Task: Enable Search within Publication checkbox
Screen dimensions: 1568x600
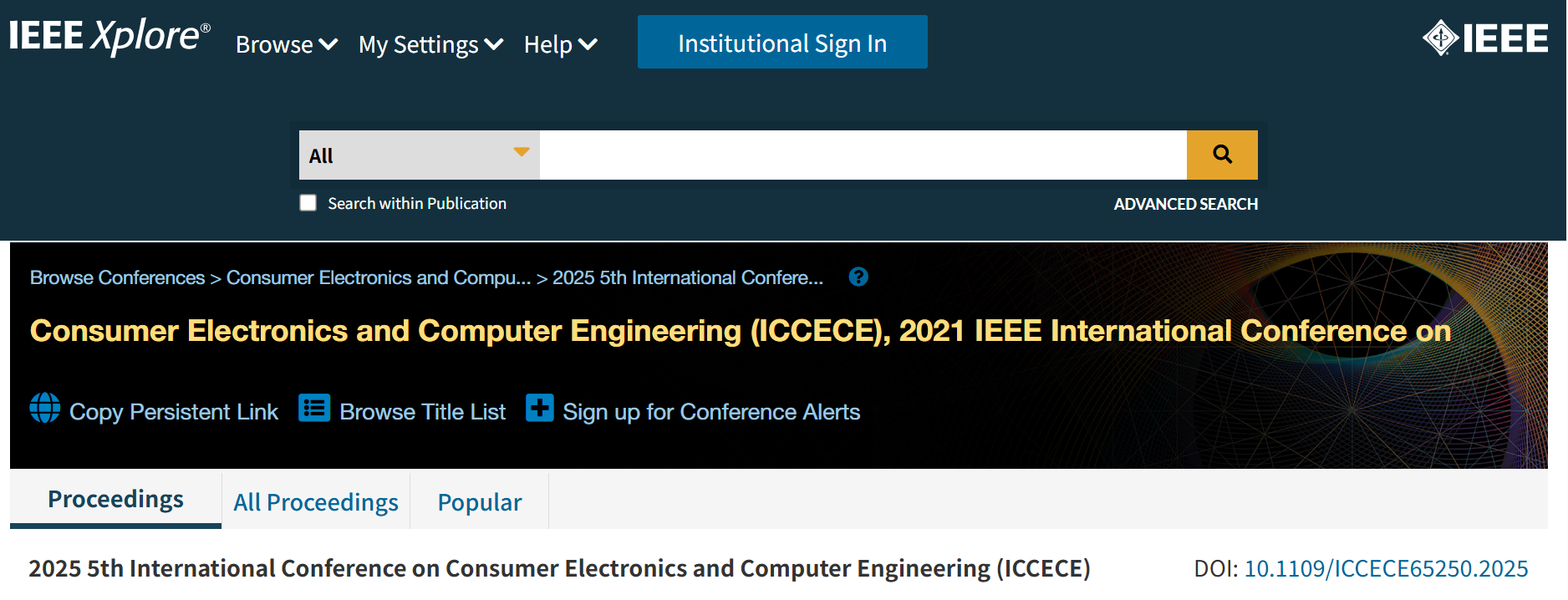Action: 308,203
